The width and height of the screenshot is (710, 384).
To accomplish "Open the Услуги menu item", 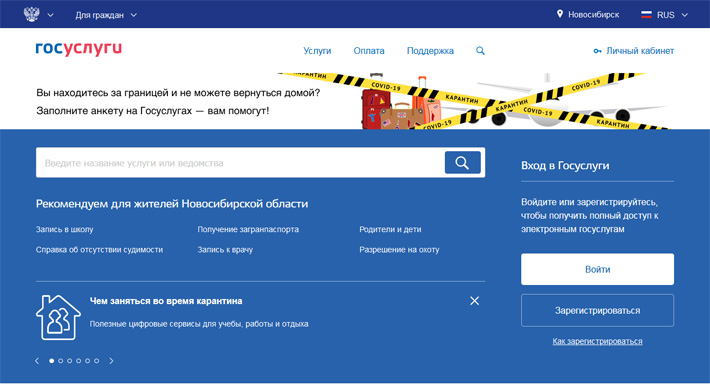I will [317, 51].
